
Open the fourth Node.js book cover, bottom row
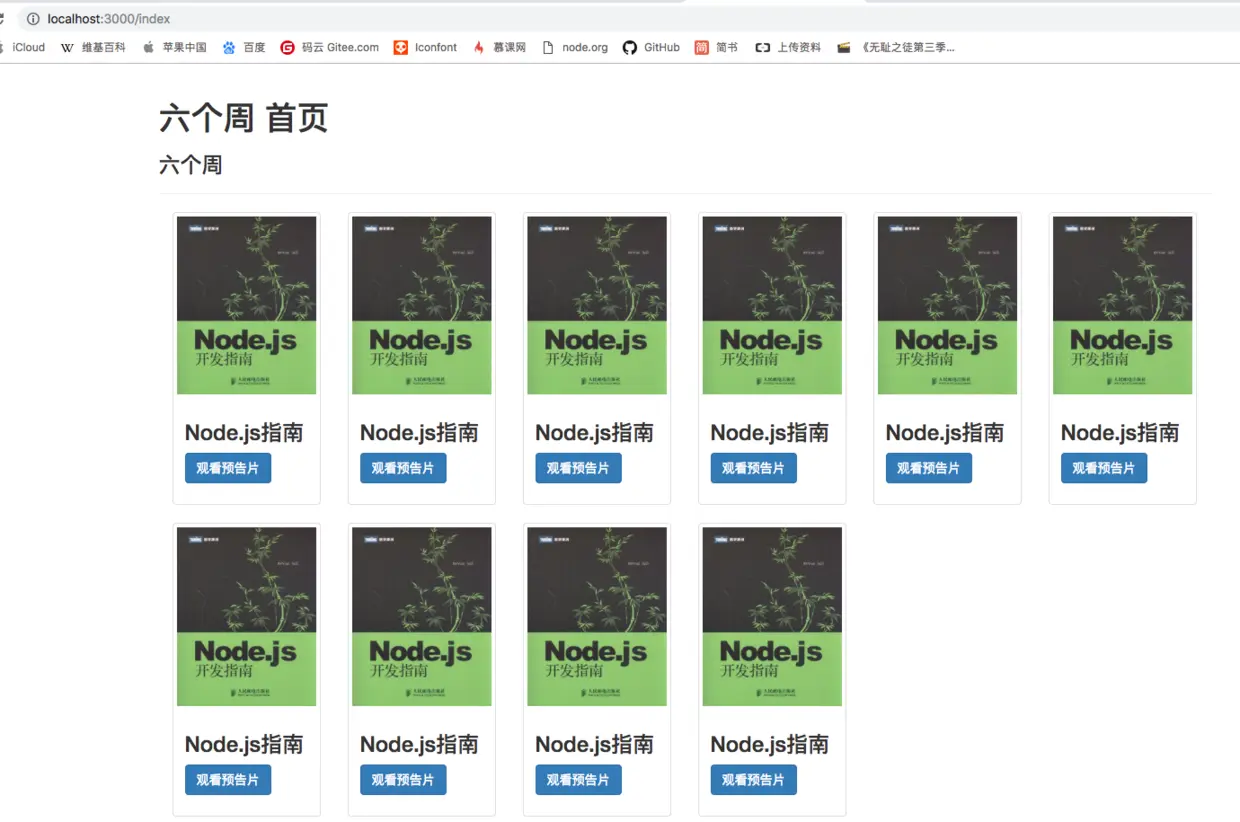772,617
